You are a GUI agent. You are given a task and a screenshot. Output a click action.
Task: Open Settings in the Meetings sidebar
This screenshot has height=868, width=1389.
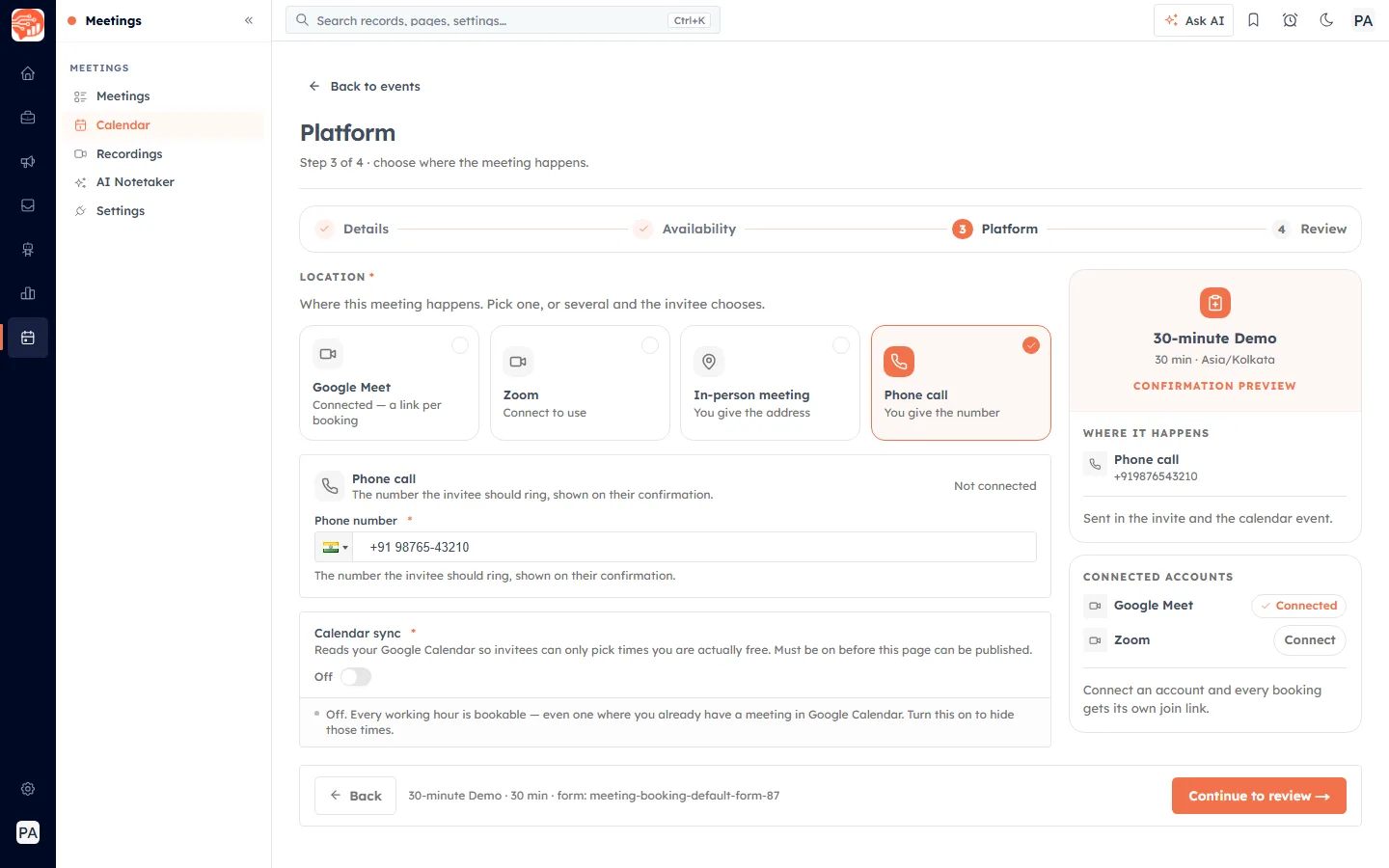[x=163, y=211]
